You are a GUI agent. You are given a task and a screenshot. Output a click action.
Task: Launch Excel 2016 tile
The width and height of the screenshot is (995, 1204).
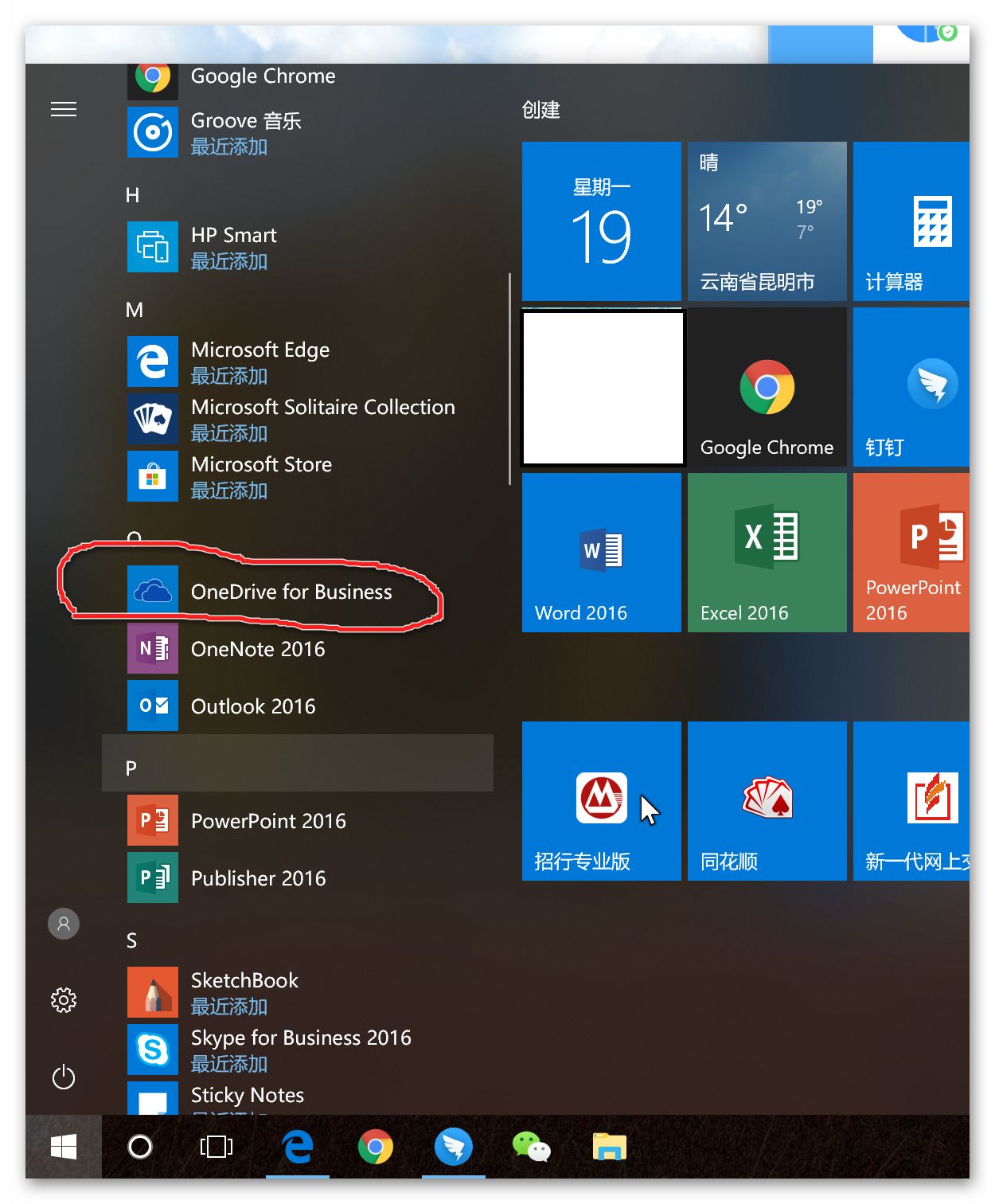767,553
